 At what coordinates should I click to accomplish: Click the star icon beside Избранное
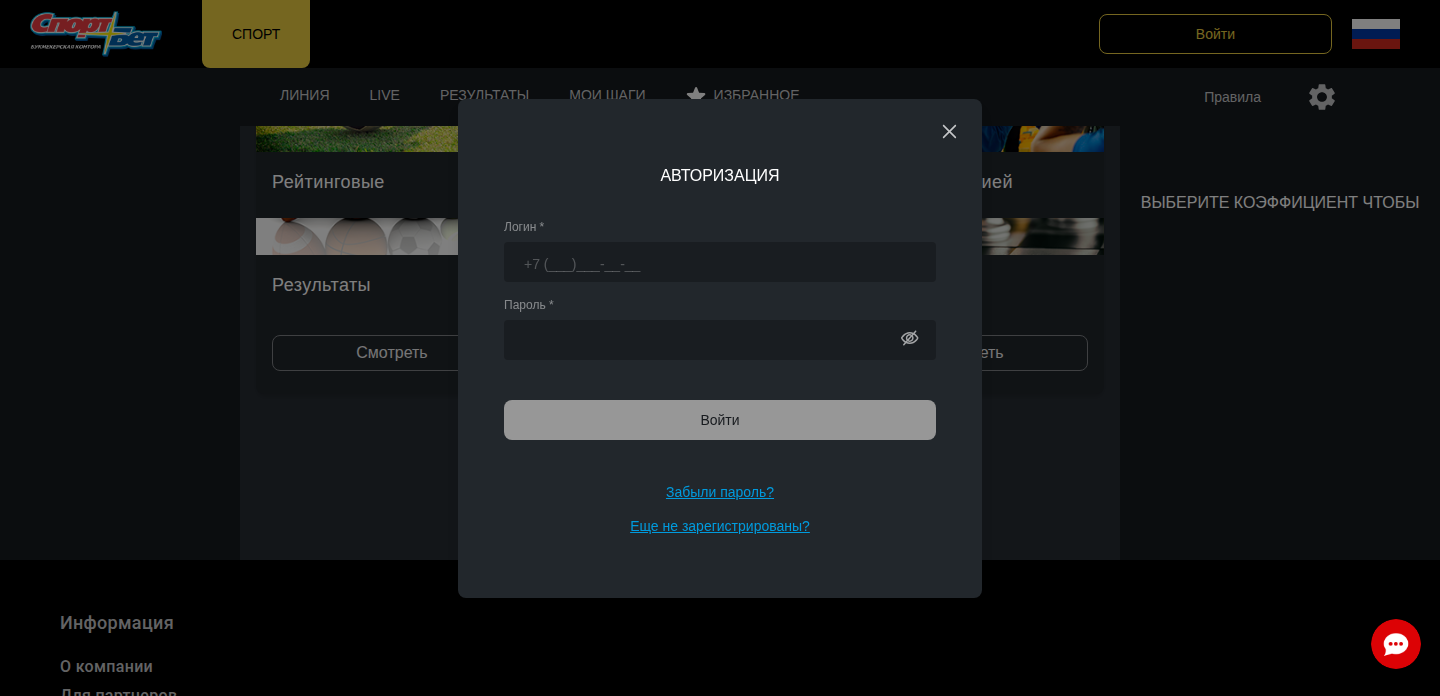pos(696,95)
